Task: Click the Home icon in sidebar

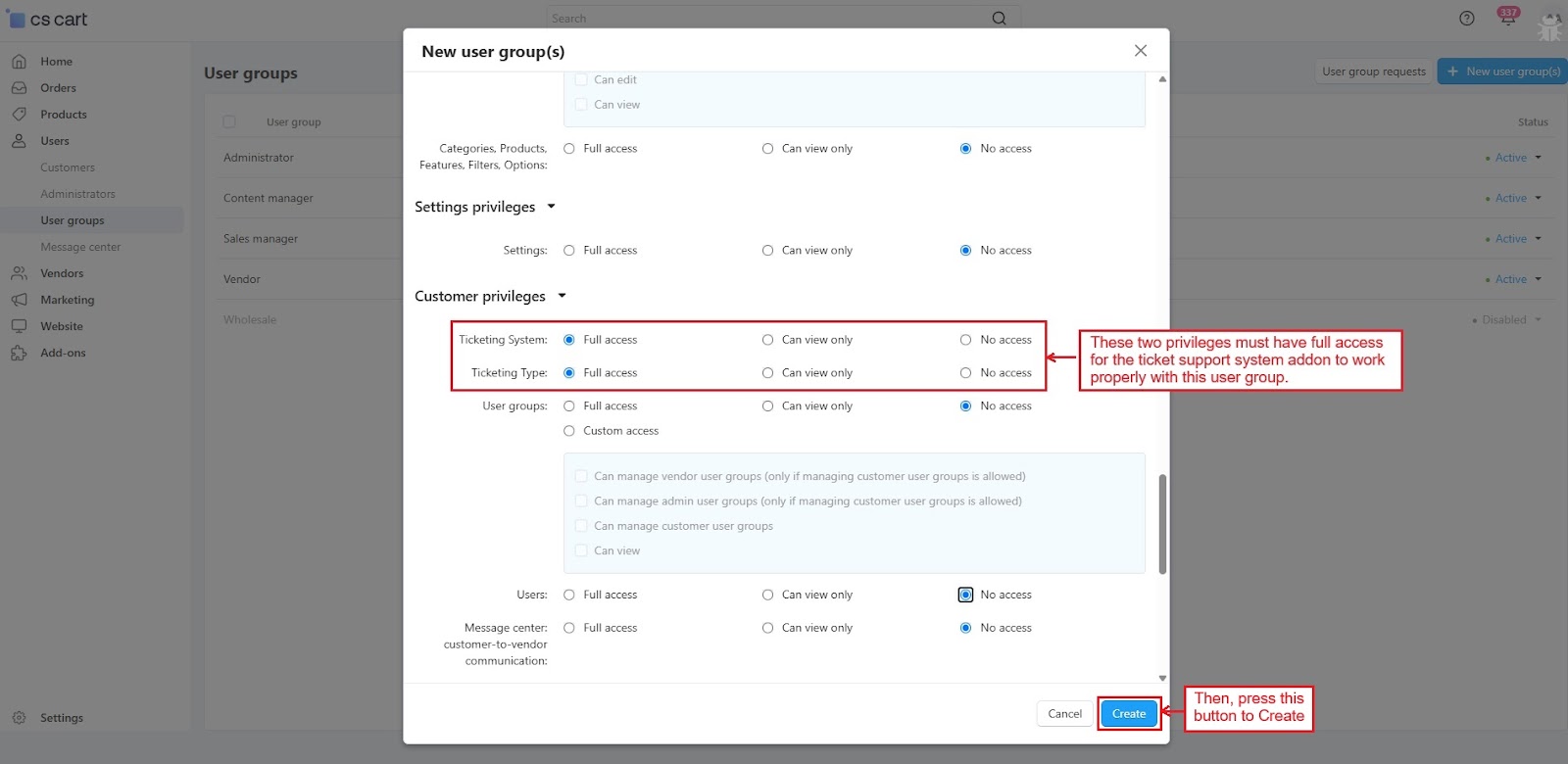Action: click(19, 62)
